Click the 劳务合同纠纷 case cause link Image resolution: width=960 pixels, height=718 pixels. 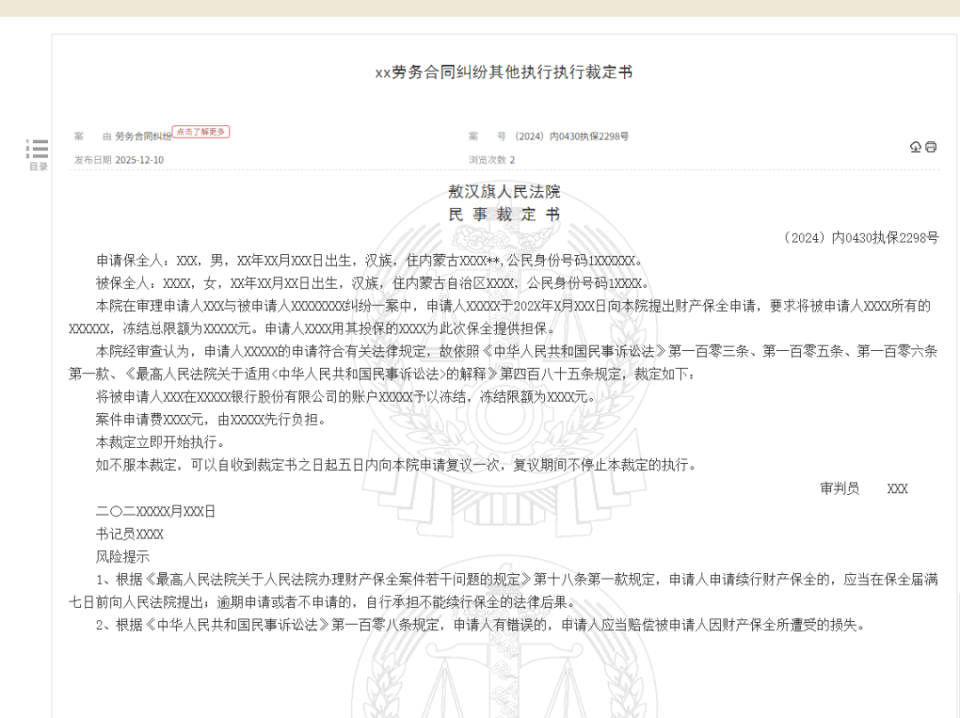(x=141, y=134)
